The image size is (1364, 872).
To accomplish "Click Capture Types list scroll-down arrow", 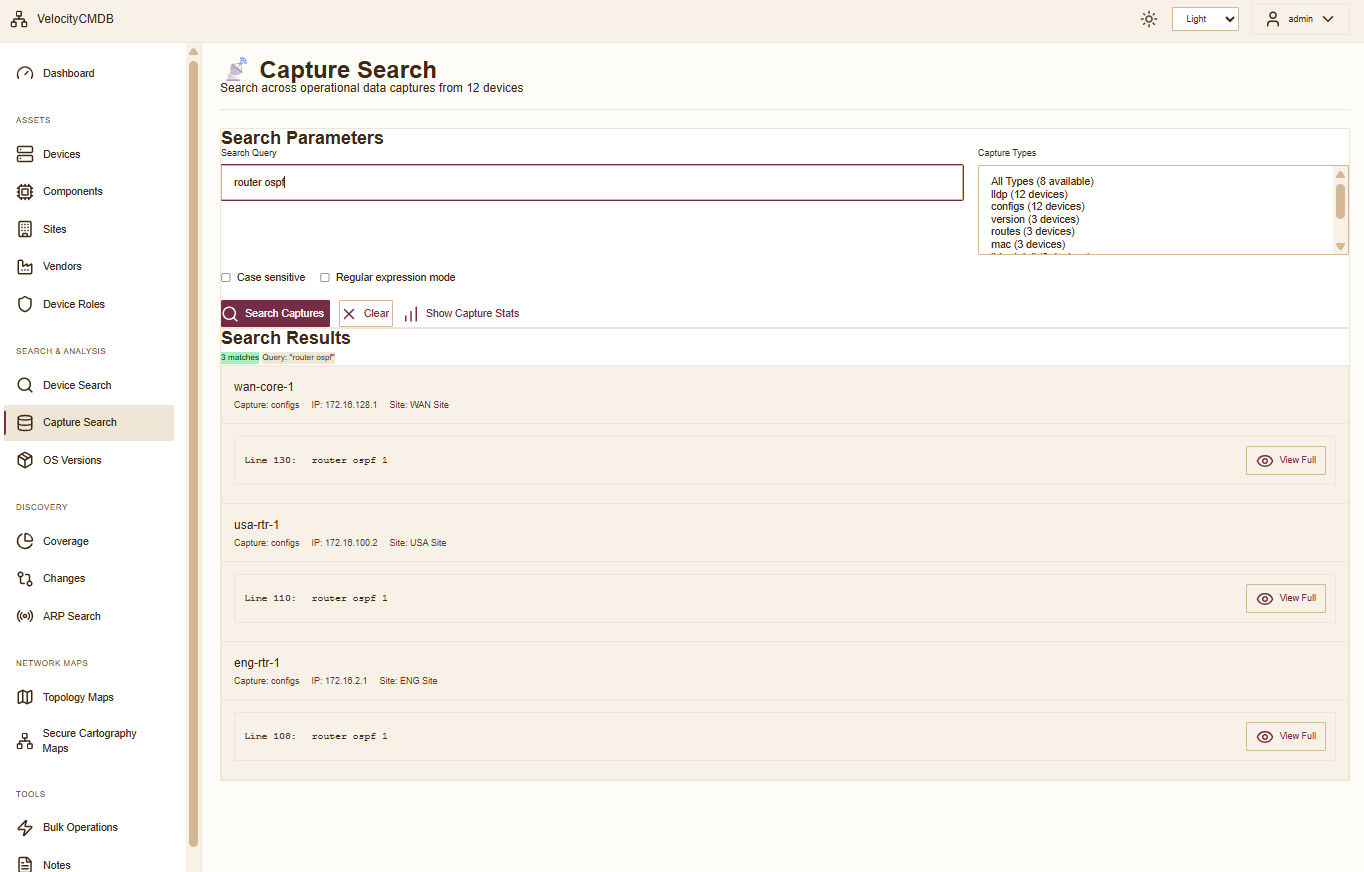I will 1341,246.
